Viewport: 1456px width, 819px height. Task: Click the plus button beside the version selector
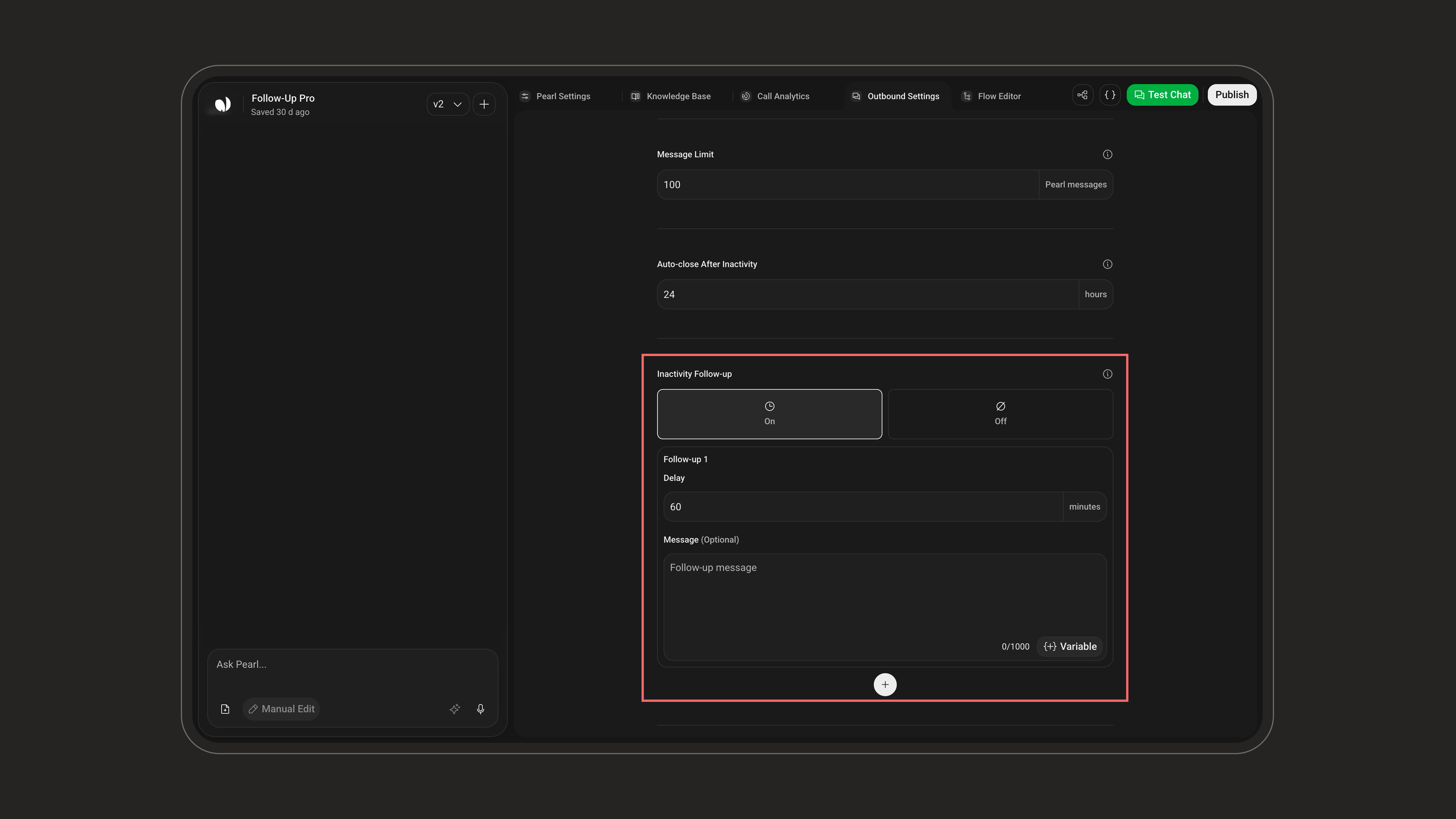484,105
